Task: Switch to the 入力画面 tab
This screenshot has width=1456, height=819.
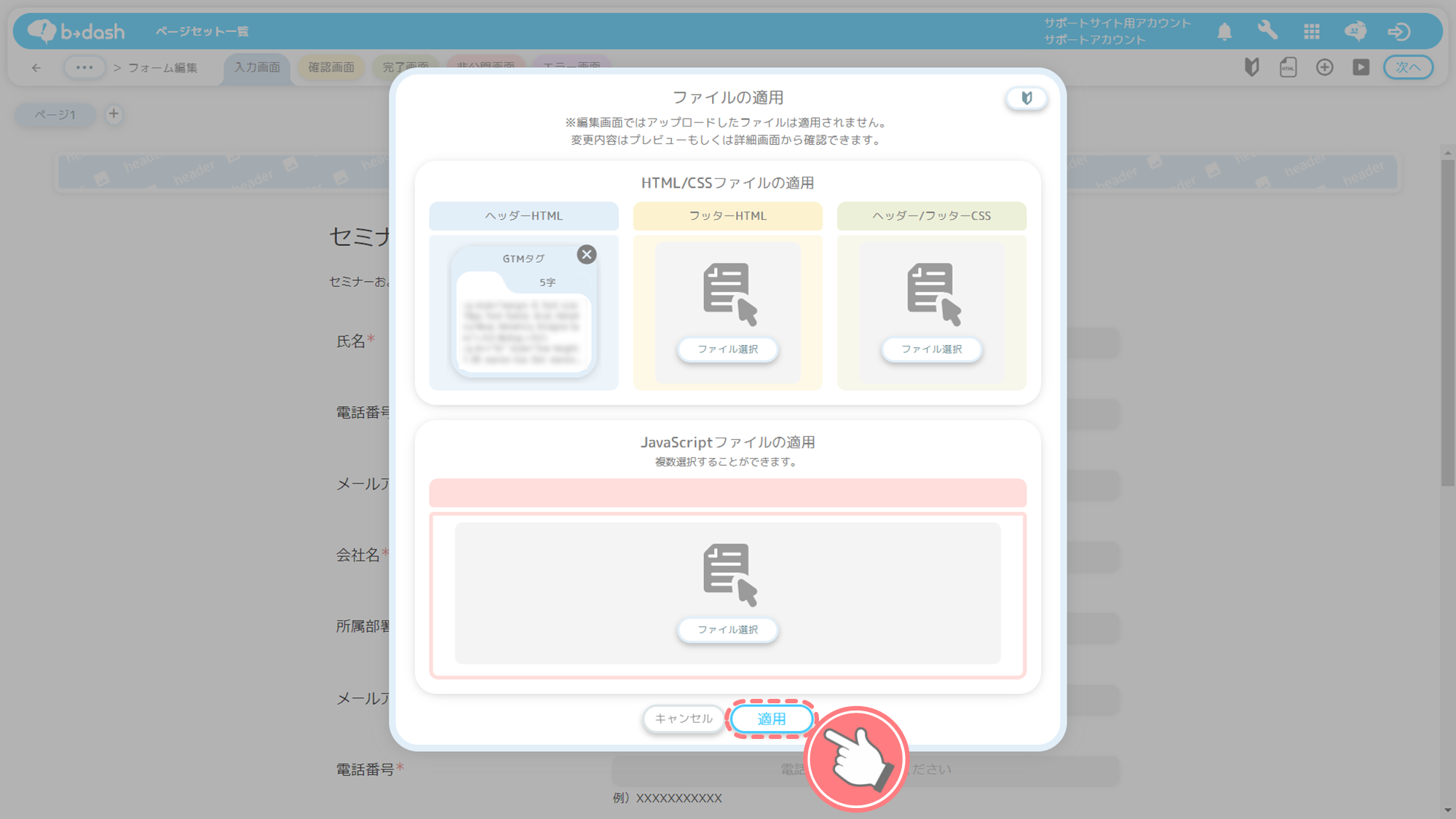Action: (257, 68)
